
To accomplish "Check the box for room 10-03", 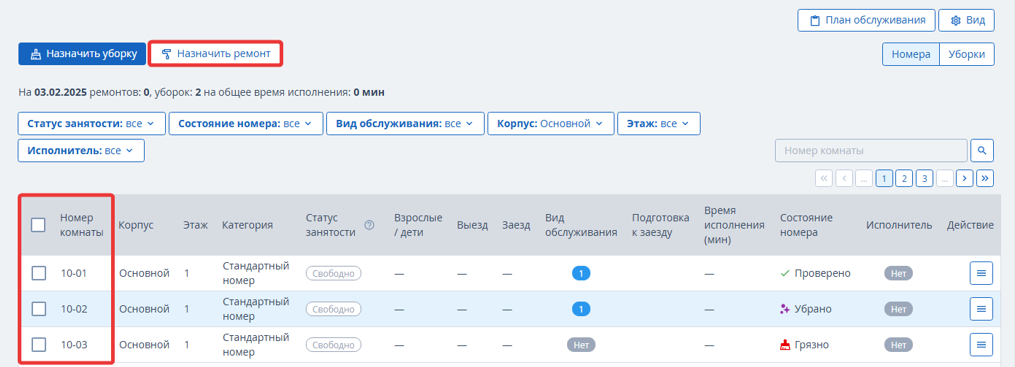I will 38,344.
